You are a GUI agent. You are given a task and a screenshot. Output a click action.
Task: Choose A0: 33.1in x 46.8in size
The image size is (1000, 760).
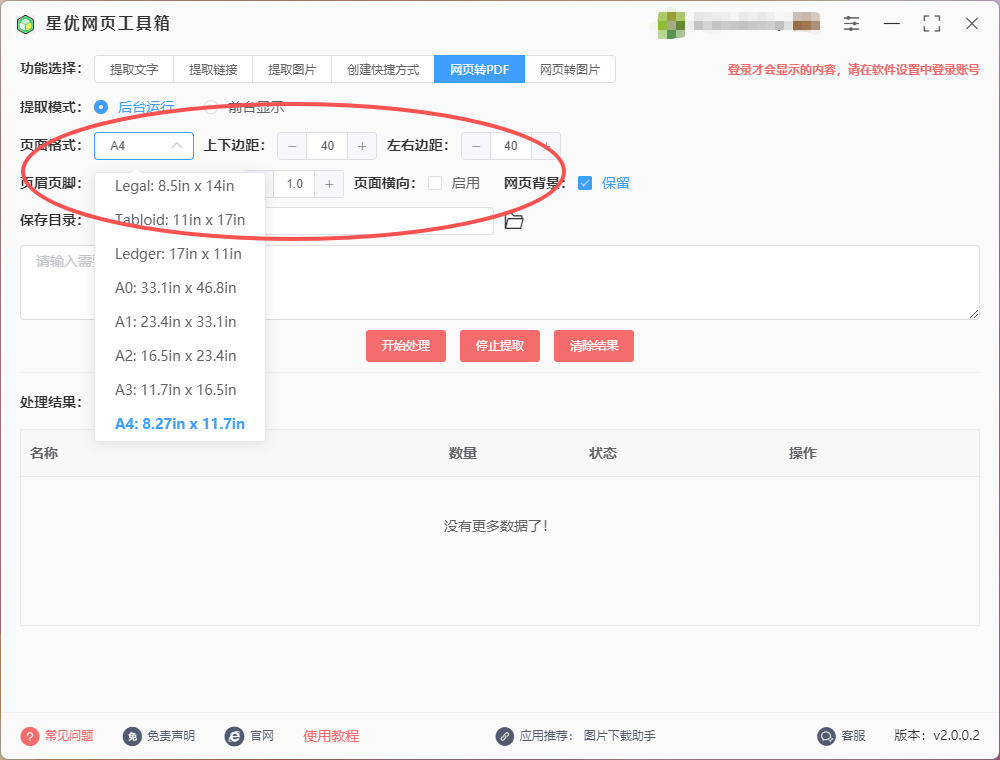coord(176,288)
